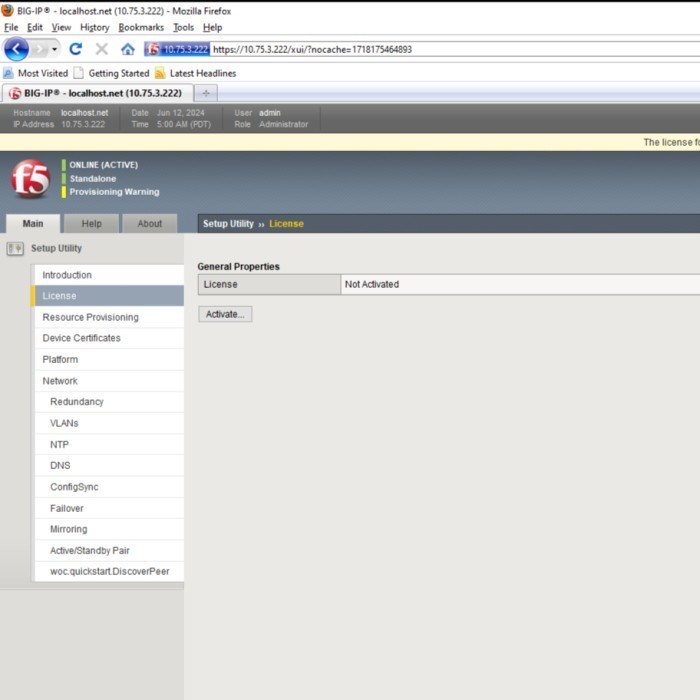Open the NTP network setting
The height and width of the screenshot is (700, 700).
pos(59,444)
